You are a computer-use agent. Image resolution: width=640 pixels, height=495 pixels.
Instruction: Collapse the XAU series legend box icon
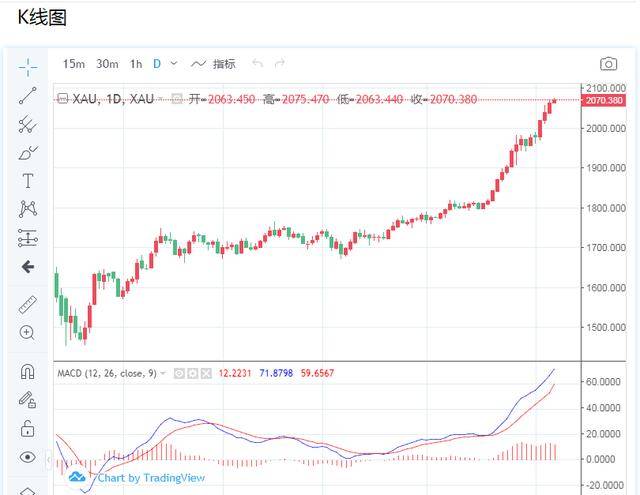[62, 98]
